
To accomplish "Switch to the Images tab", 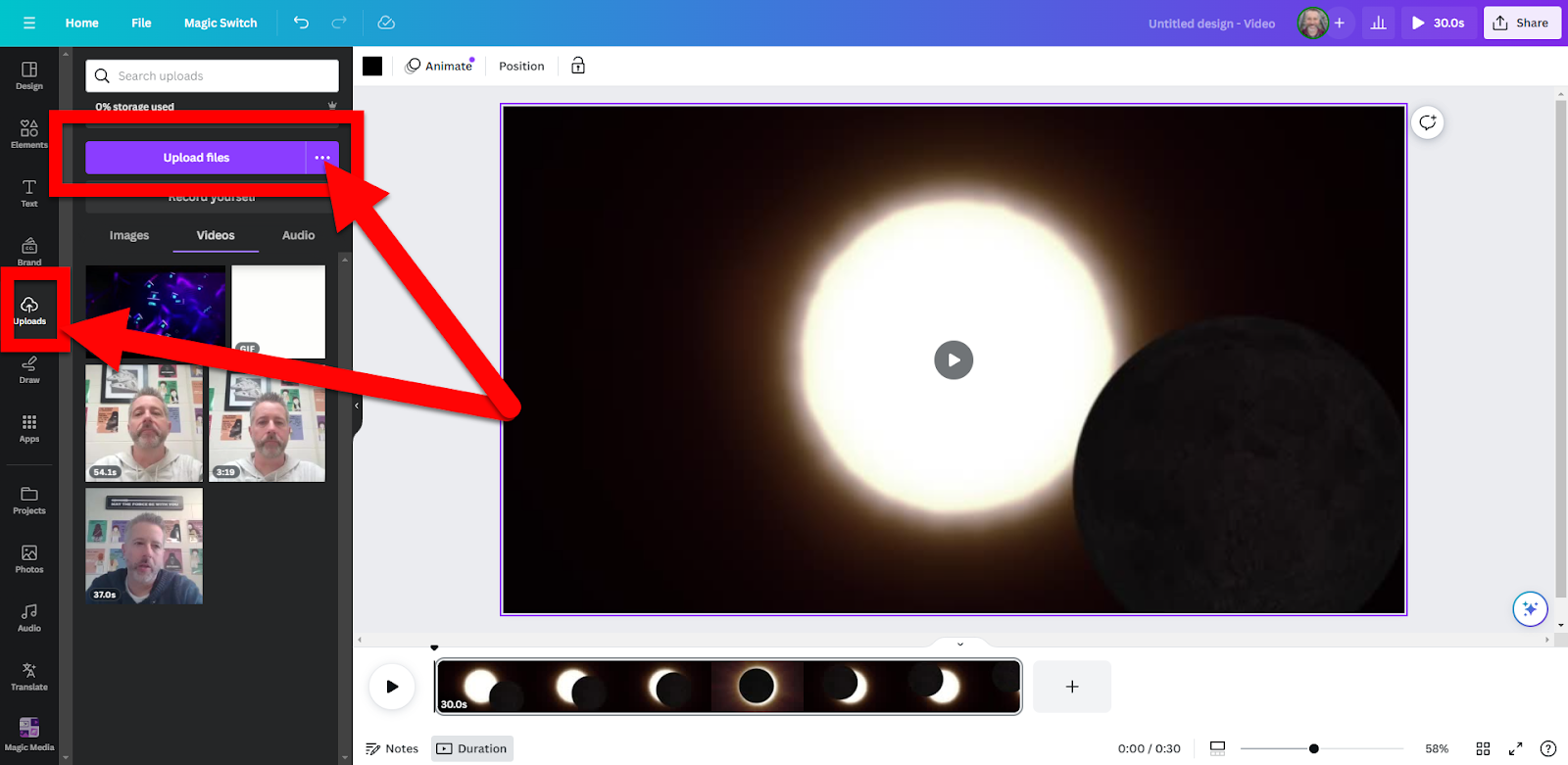I will [x=129, y=235].
